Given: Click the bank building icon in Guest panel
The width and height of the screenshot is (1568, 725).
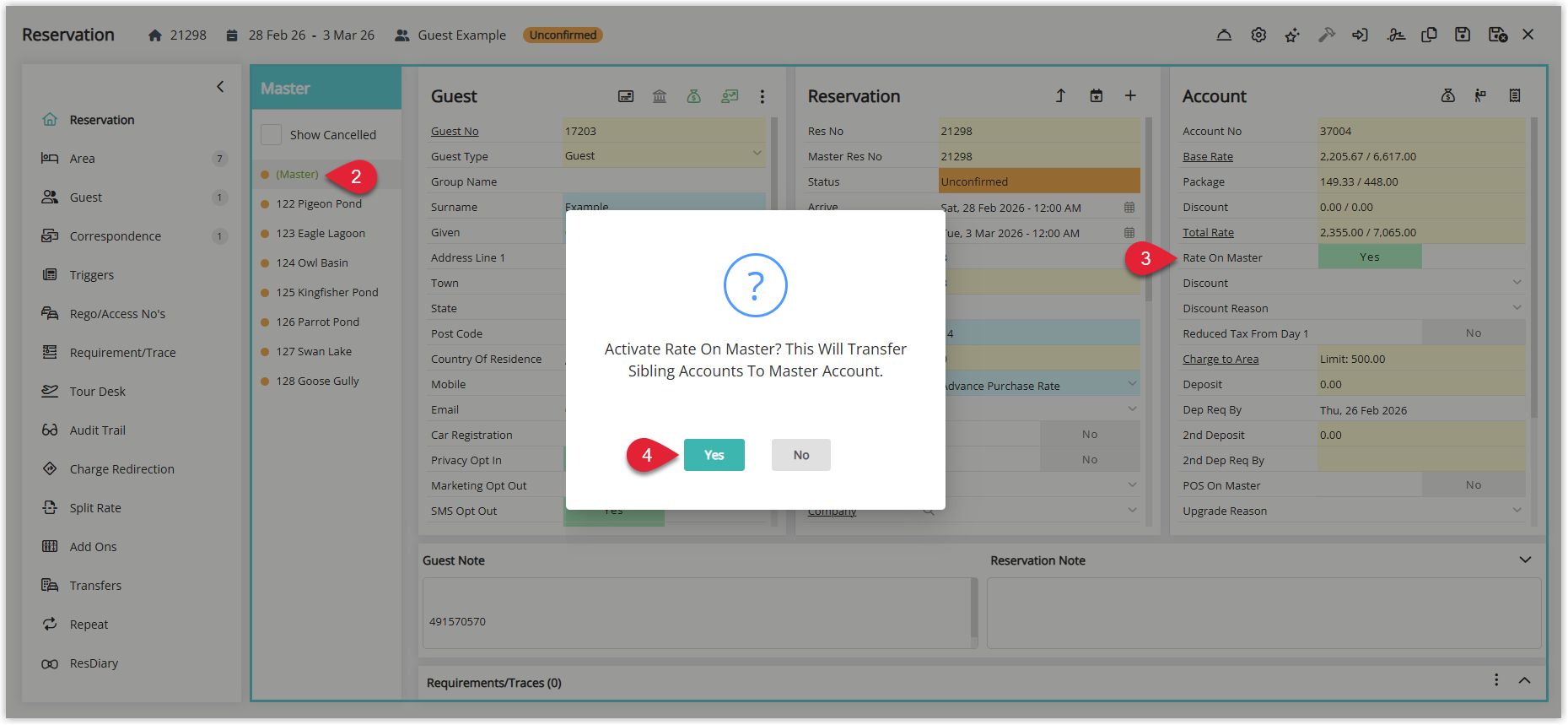Looking at the screenshot, I should click(x=660, y=96).
